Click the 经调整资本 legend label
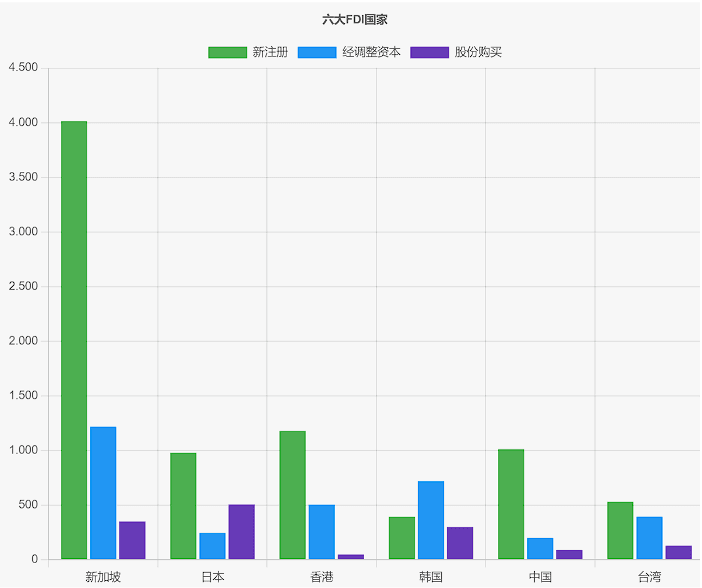 [371, 52]
